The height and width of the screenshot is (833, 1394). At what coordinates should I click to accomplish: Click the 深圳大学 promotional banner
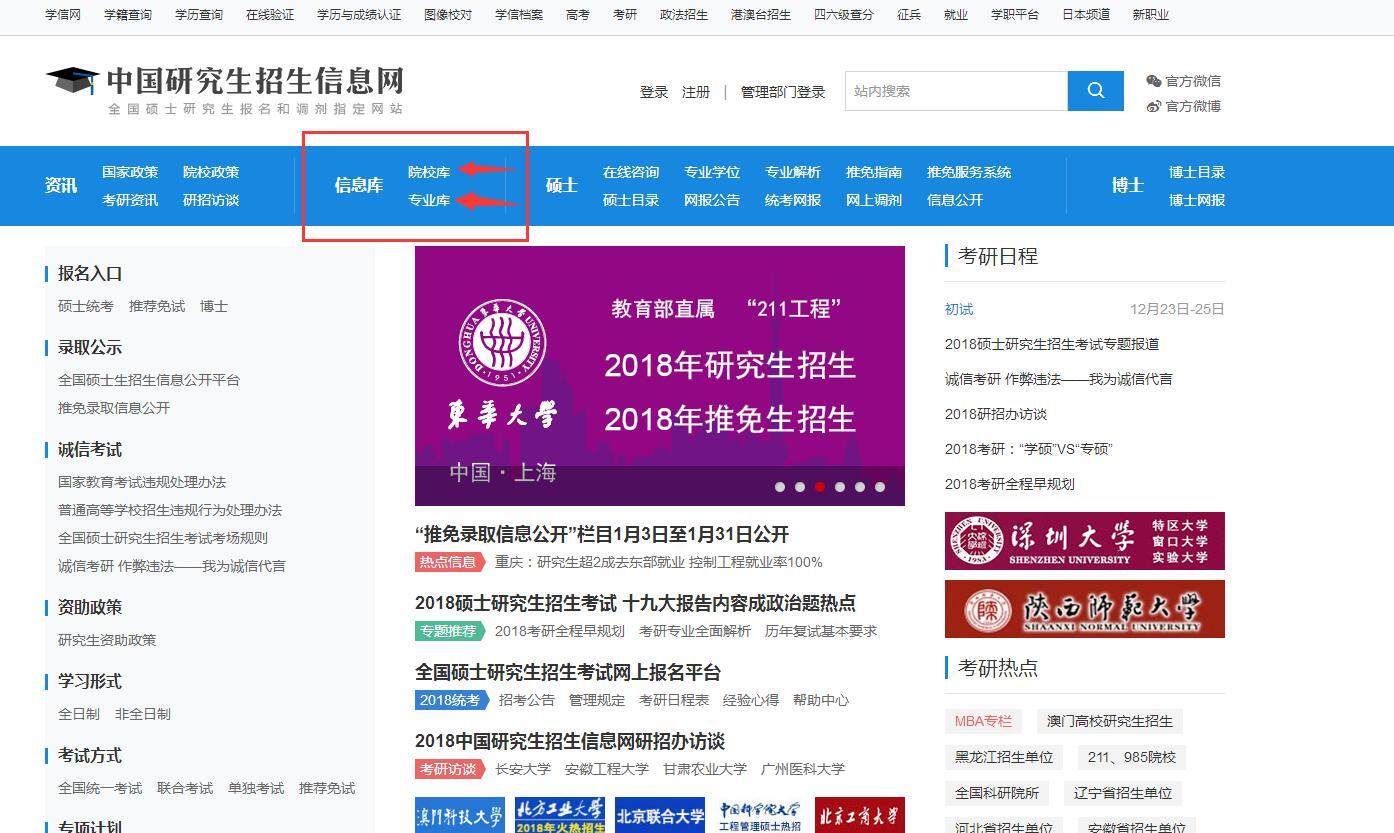tap(1084, 540)
